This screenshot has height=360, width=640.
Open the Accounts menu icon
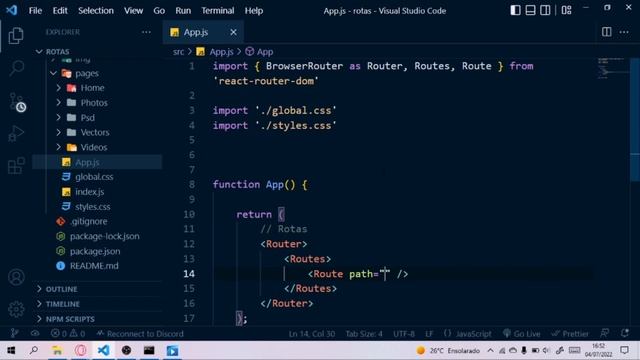click(x=16, y=277)
